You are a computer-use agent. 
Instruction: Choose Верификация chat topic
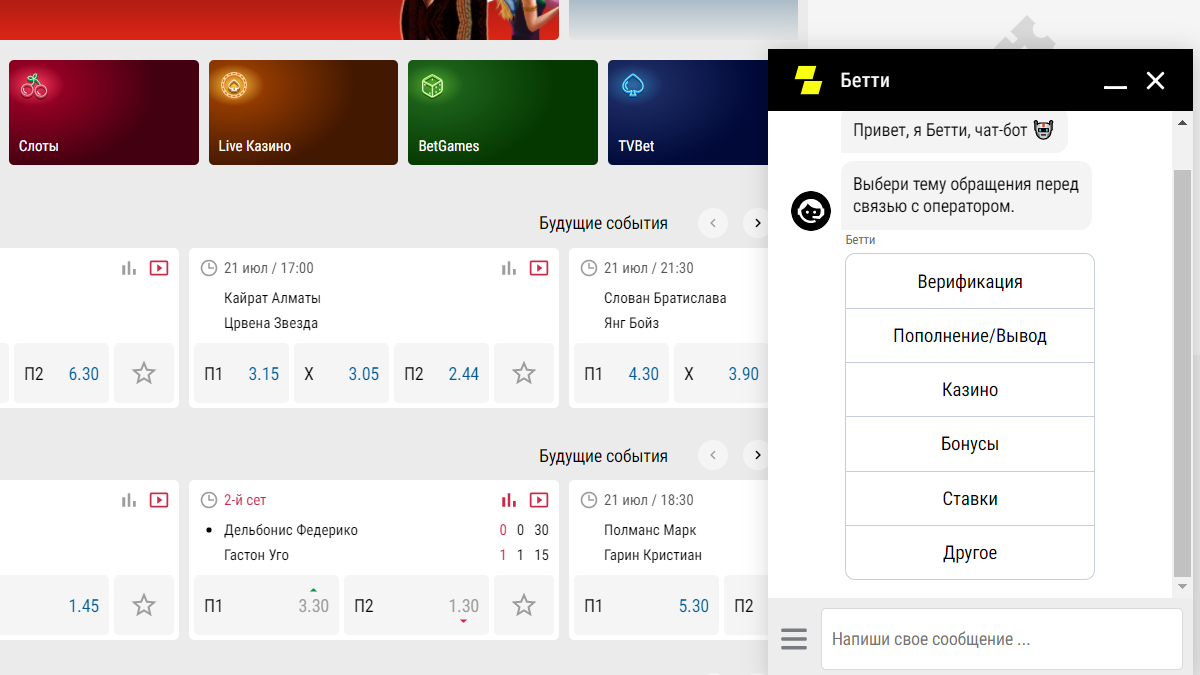[x=970, y=282]
